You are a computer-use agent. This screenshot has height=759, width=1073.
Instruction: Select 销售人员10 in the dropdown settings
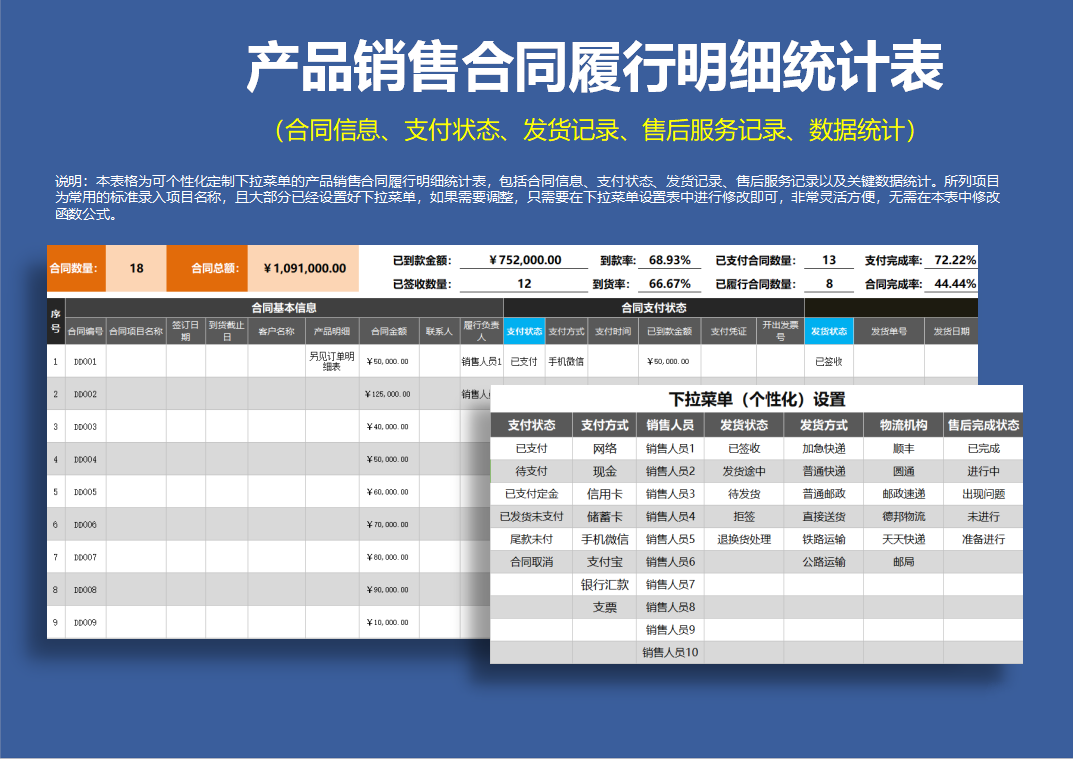pos(670,653)
